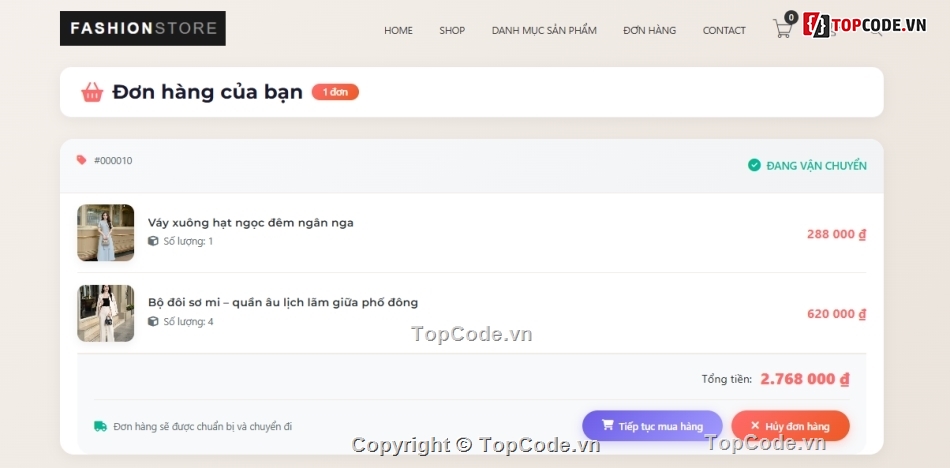This screenshot has width=950, height=468.
Task: Click the price 620 000 đ
Action: click(837, 314)
